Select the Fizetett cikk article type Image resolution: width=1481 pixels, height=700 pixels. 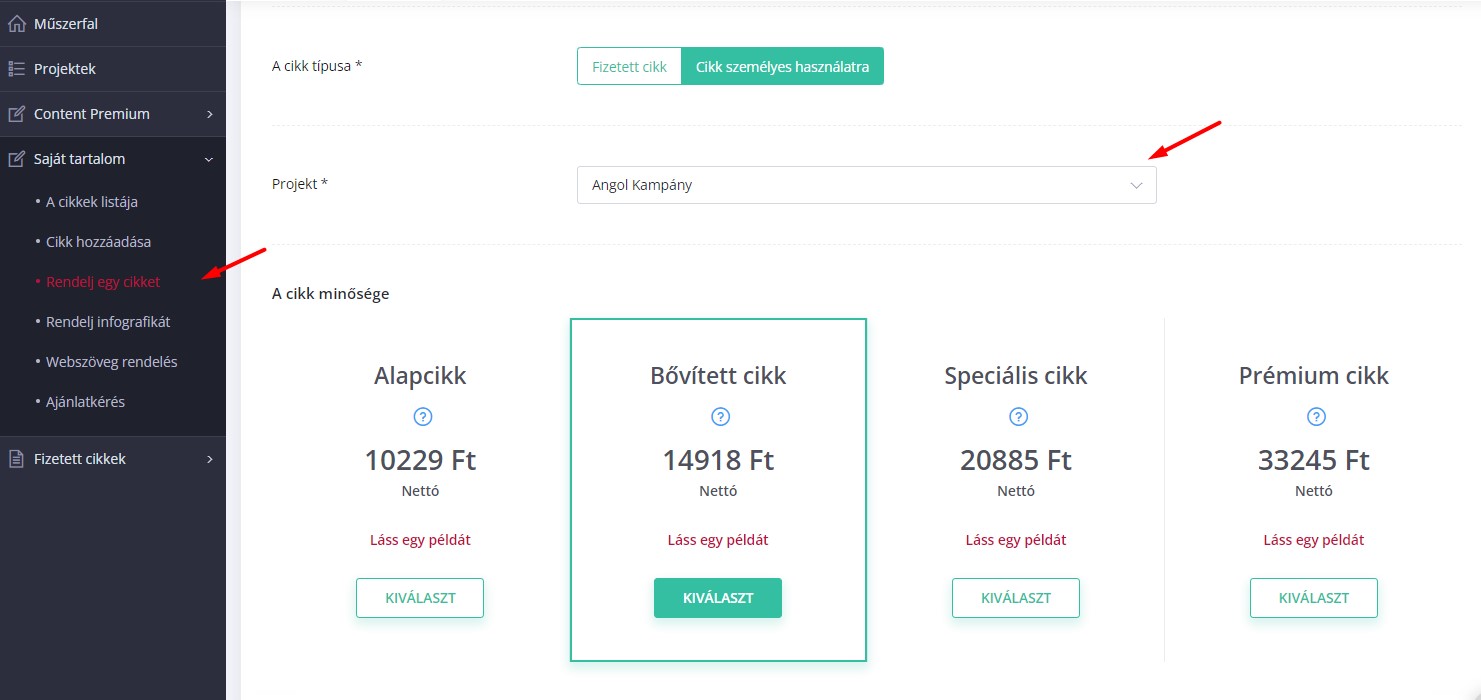tap(629, 67)
